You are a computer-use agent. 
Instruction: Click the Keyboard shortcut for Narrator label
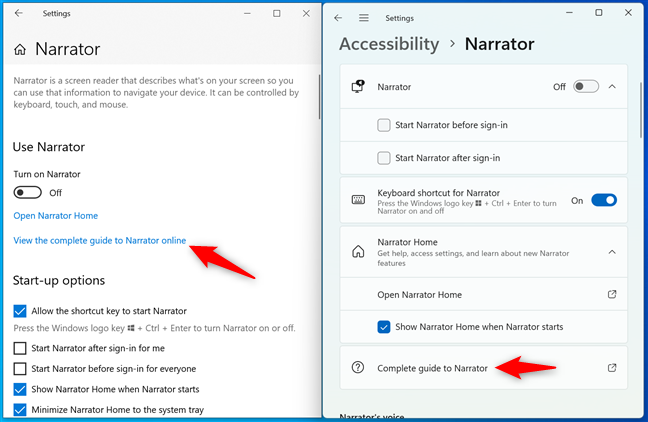coord(438,193)
